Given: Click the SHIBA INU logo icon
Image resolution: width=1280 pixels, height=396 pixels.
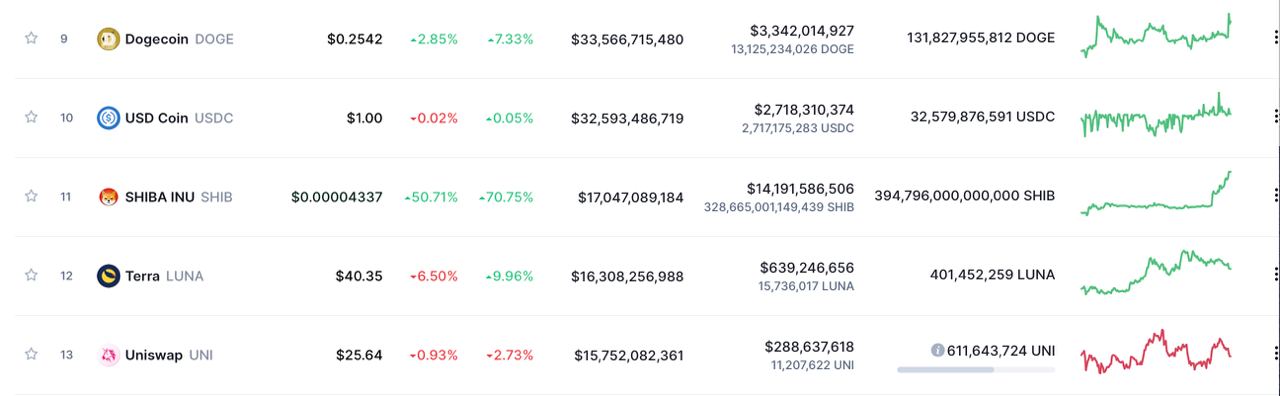Looking at the screenshot, I should pyautogui.click(x=108, y=197).
